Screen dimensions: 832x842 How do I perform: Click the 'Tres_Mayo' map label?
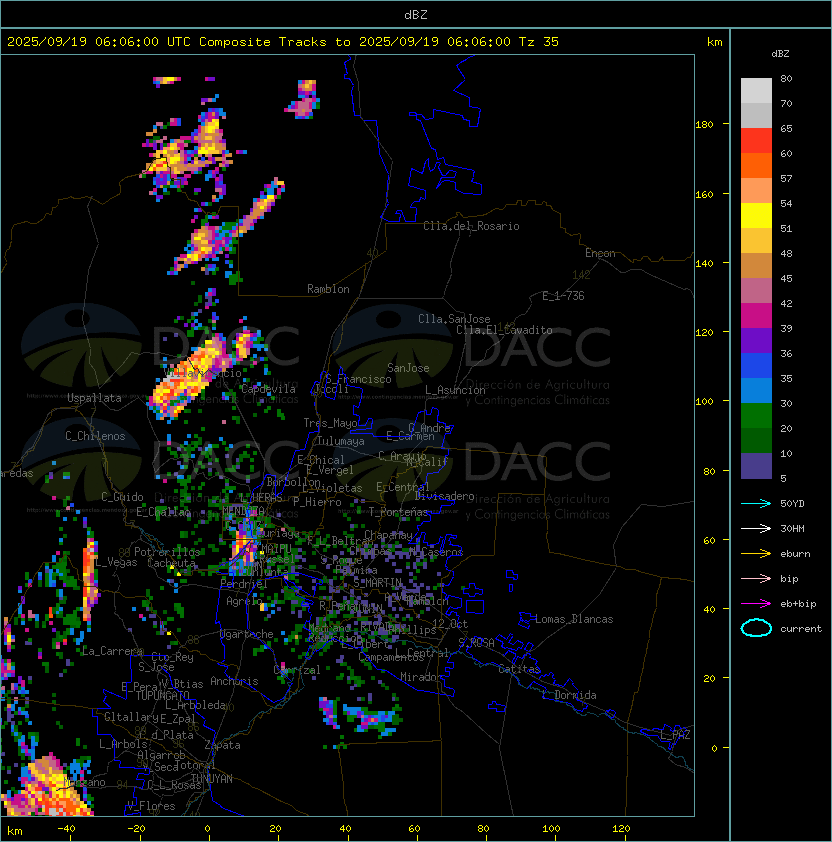[330, 423]
